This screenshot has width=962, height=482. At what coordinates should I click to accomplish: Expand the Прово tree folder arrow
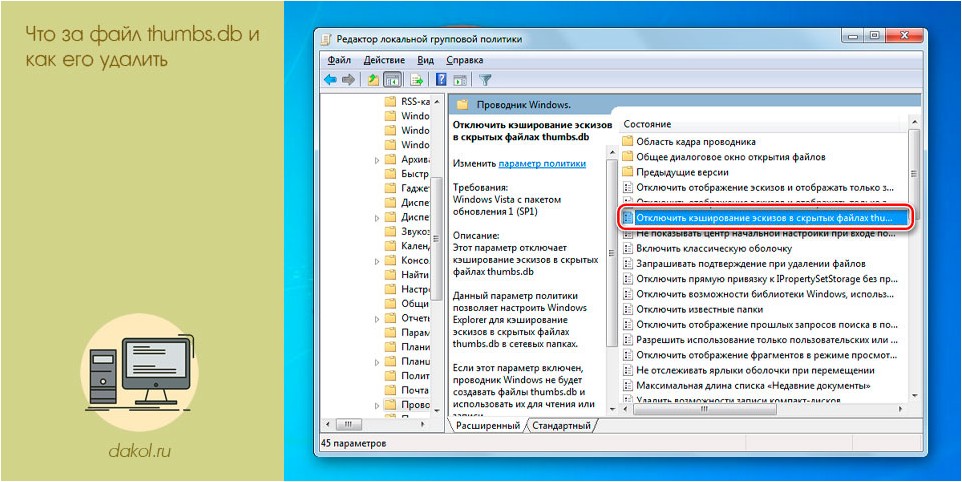[377, 405]
